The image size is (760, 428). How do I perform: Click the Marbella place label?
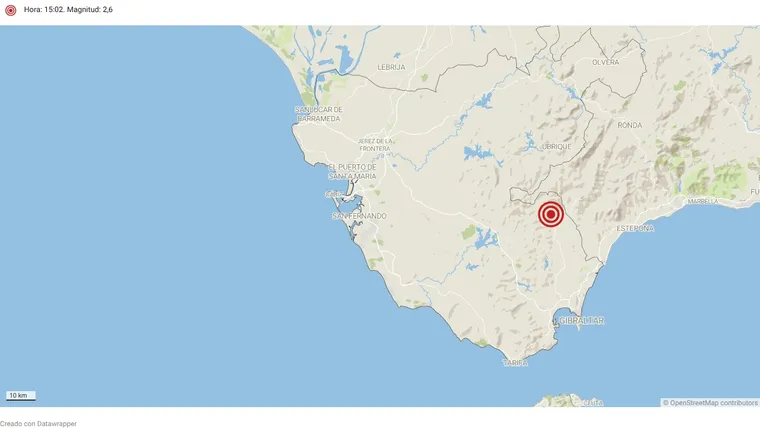click(703, 201)
